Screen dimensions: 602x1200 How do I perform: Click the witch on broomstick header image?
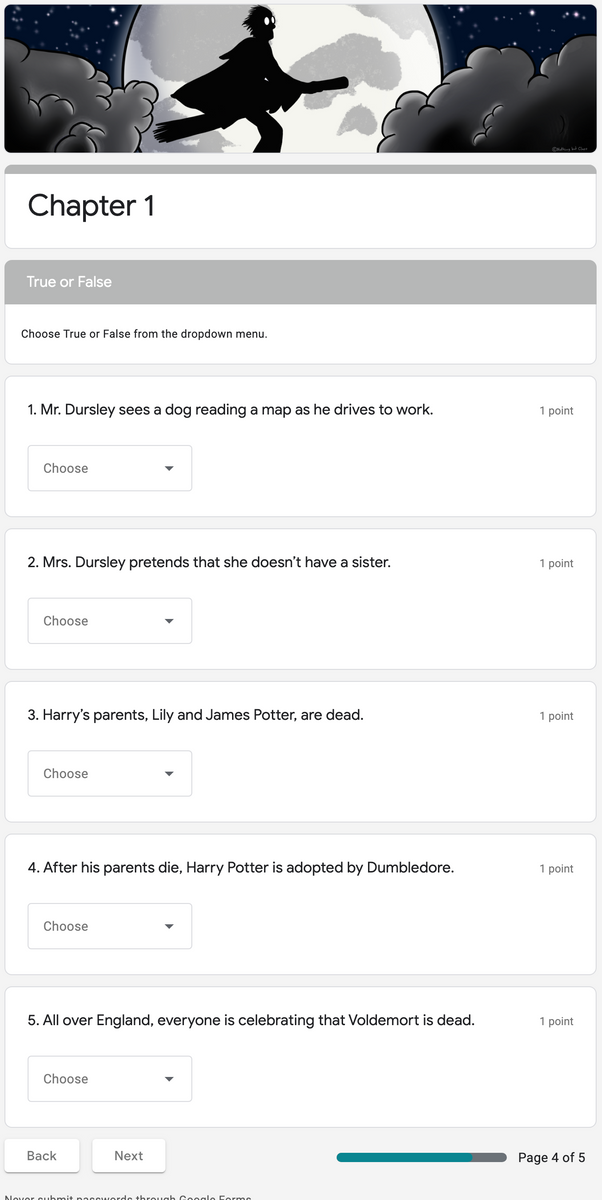(300, 77)
